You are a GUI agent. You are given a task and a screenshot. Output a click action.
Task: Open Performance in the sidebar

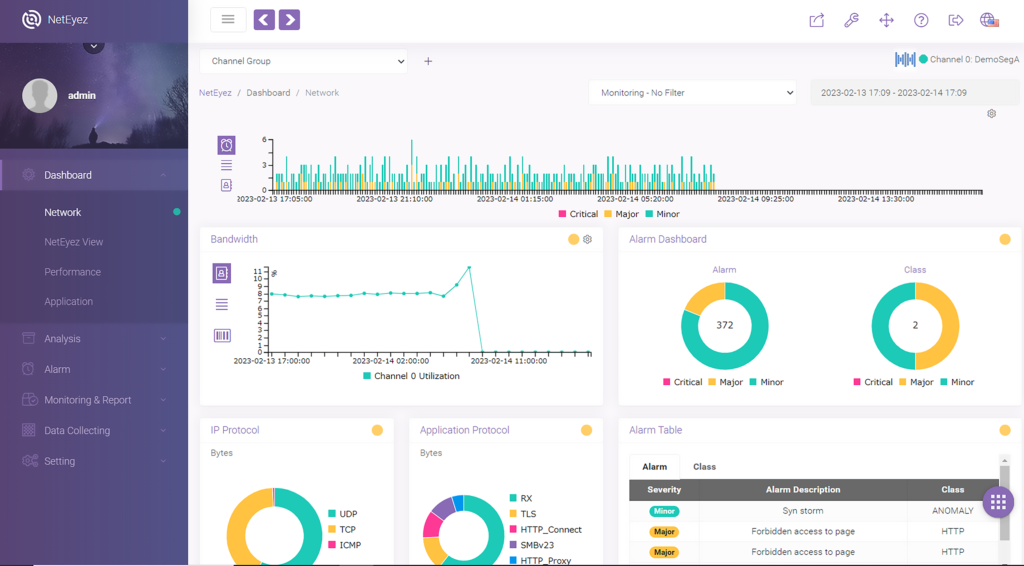pos(72,272)
